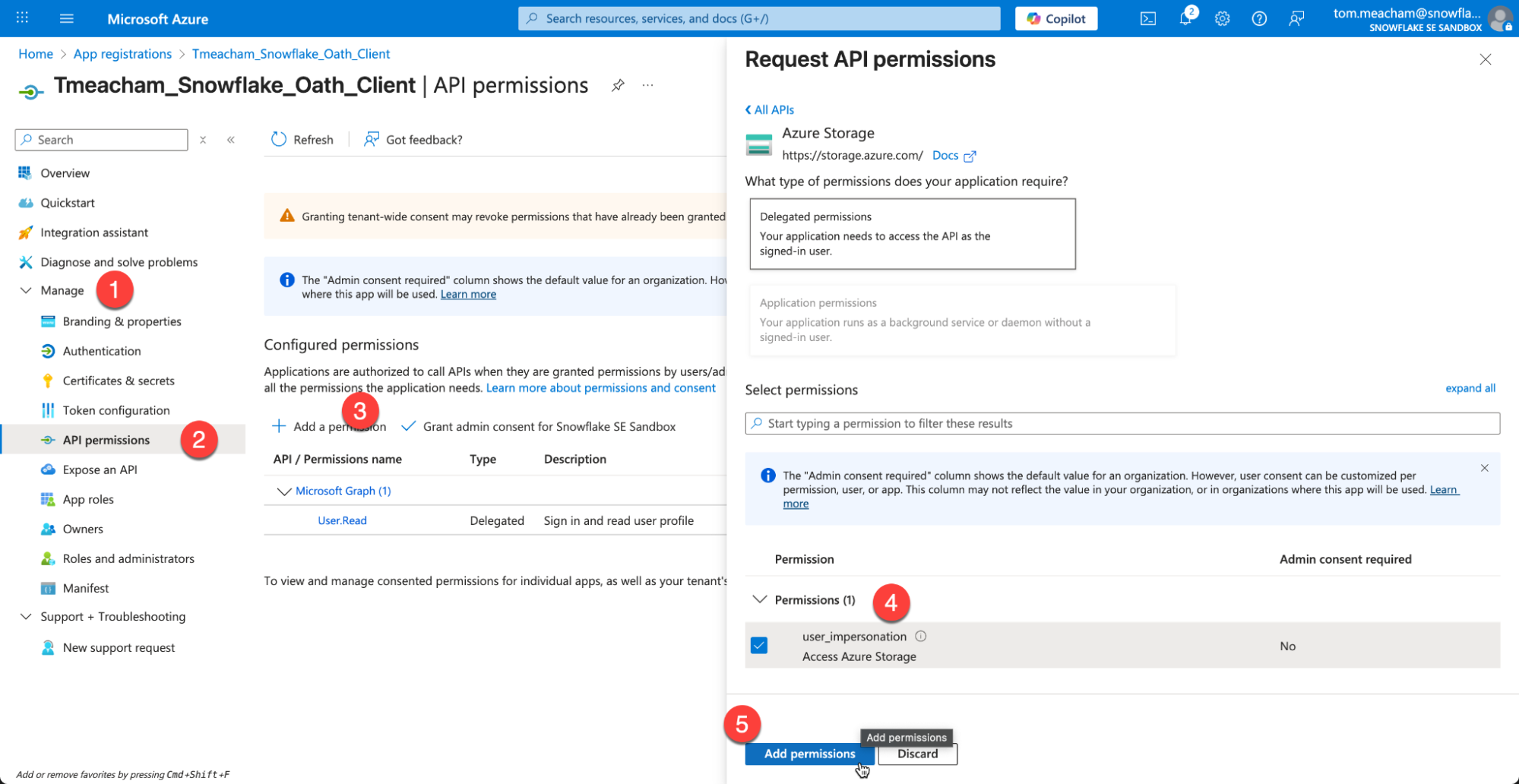Open the portal hamburger menu
Viewport: 1519px width, 784px height.
pyautogui.click(x=67, y=18)
